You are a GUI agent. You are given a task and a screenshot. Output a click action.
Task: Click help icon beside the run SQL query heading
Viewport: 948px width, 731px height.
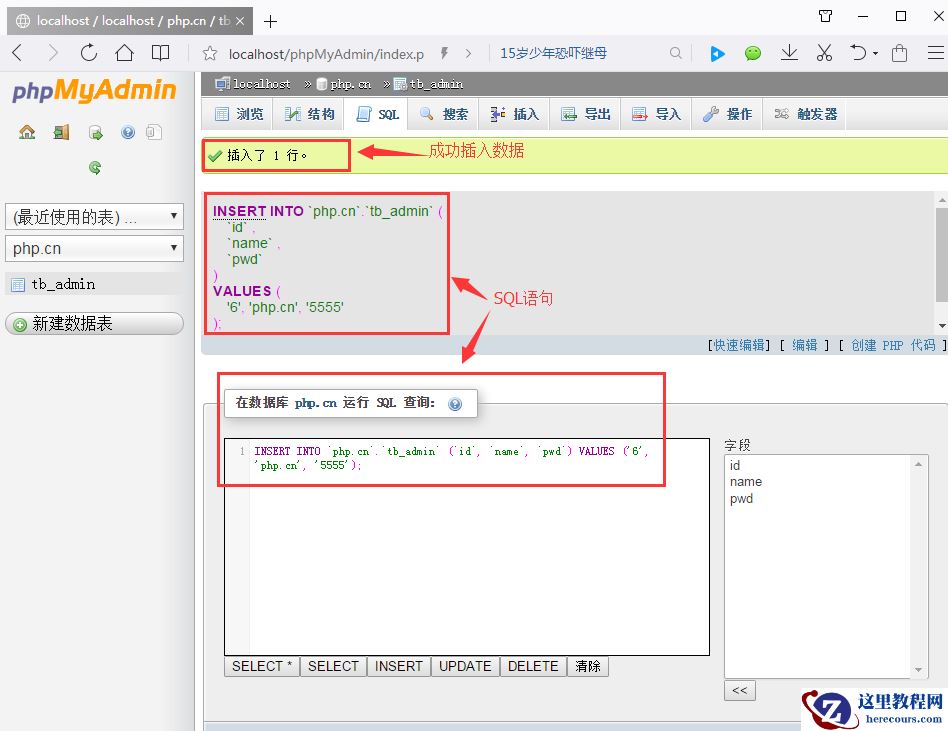coord(455,404)
